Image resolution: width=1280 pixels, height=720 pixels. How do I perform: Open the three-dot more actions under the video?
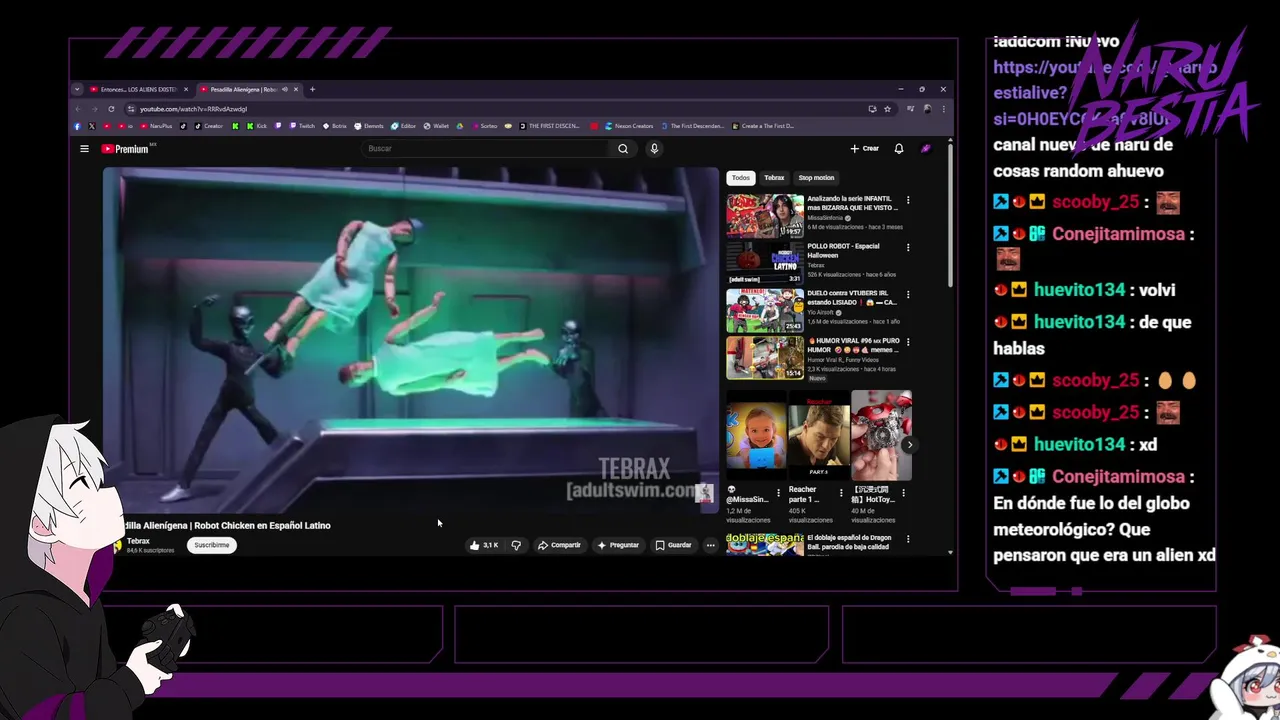tap(711, 545)
